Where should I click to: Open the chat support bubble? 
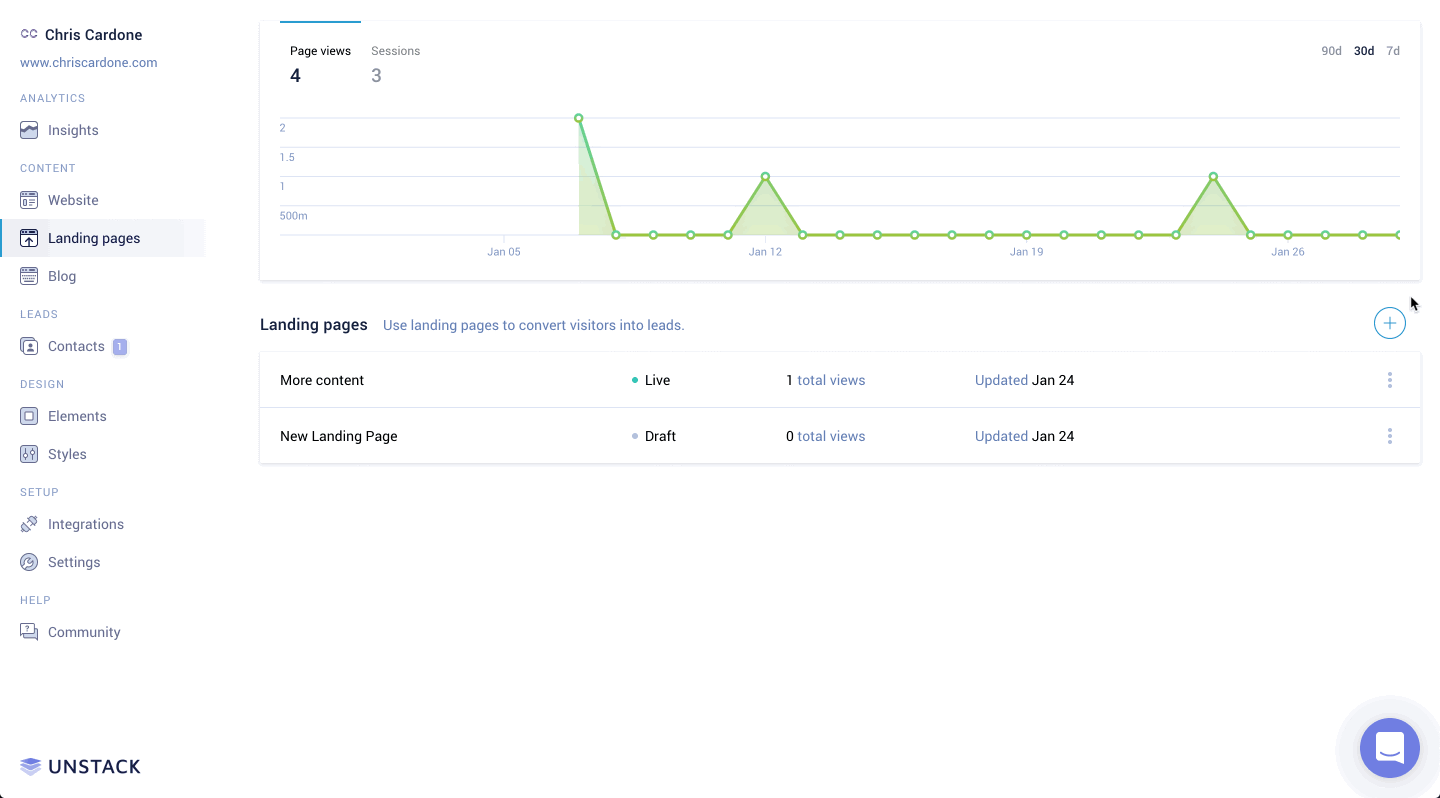click(1389, 747)
